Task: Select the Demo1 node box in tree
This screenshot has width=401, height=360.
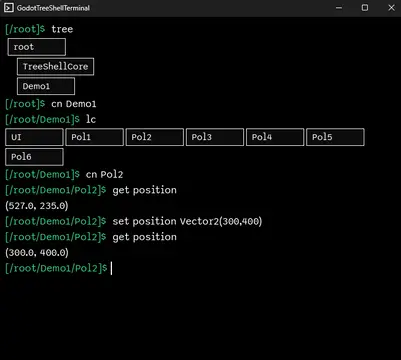Action: (46, 86)
